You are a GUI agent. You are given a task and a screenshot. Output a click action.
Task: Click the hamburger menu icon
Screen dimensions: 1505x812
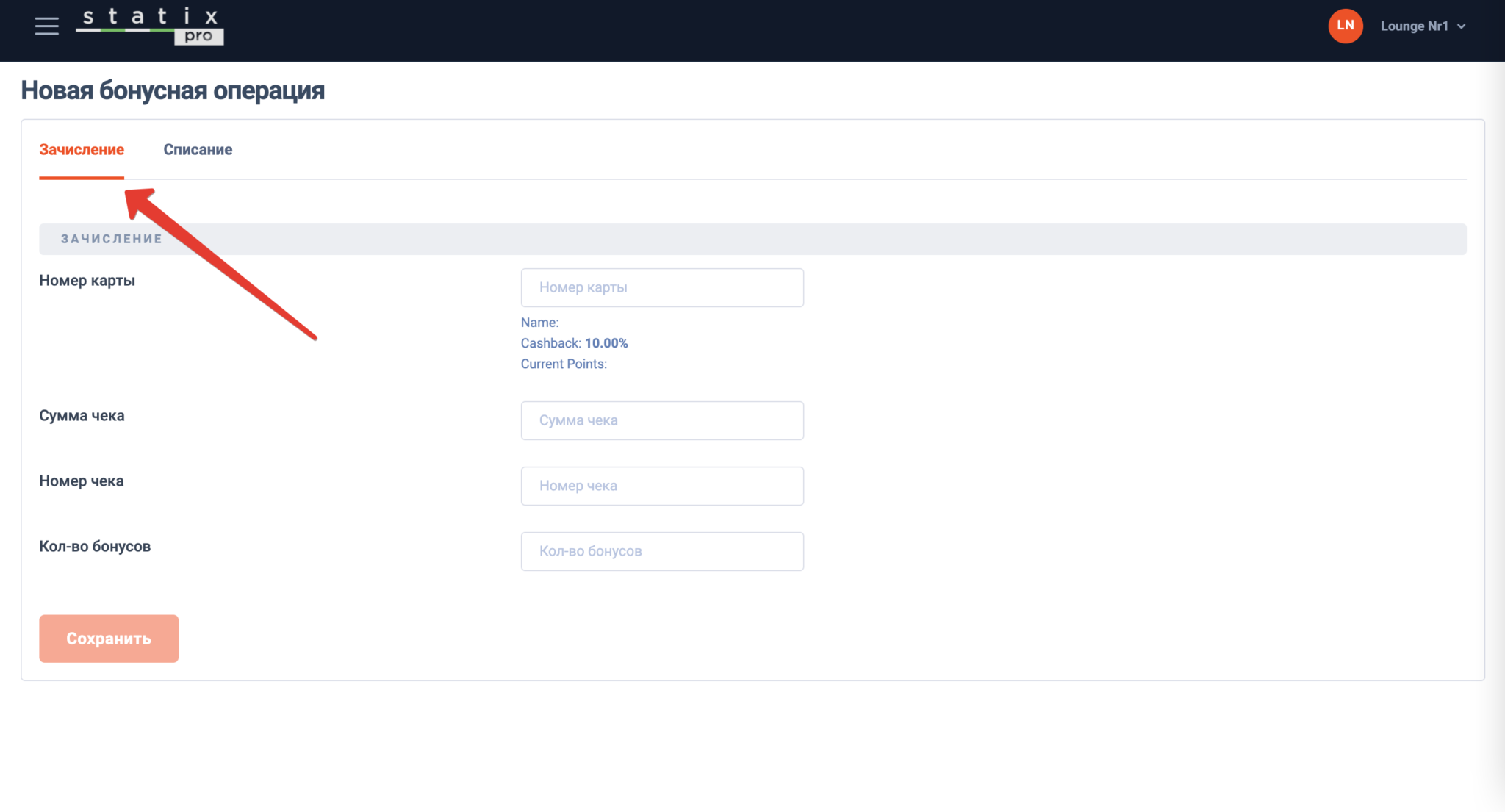pyautogui.click(x=47, y=26)
